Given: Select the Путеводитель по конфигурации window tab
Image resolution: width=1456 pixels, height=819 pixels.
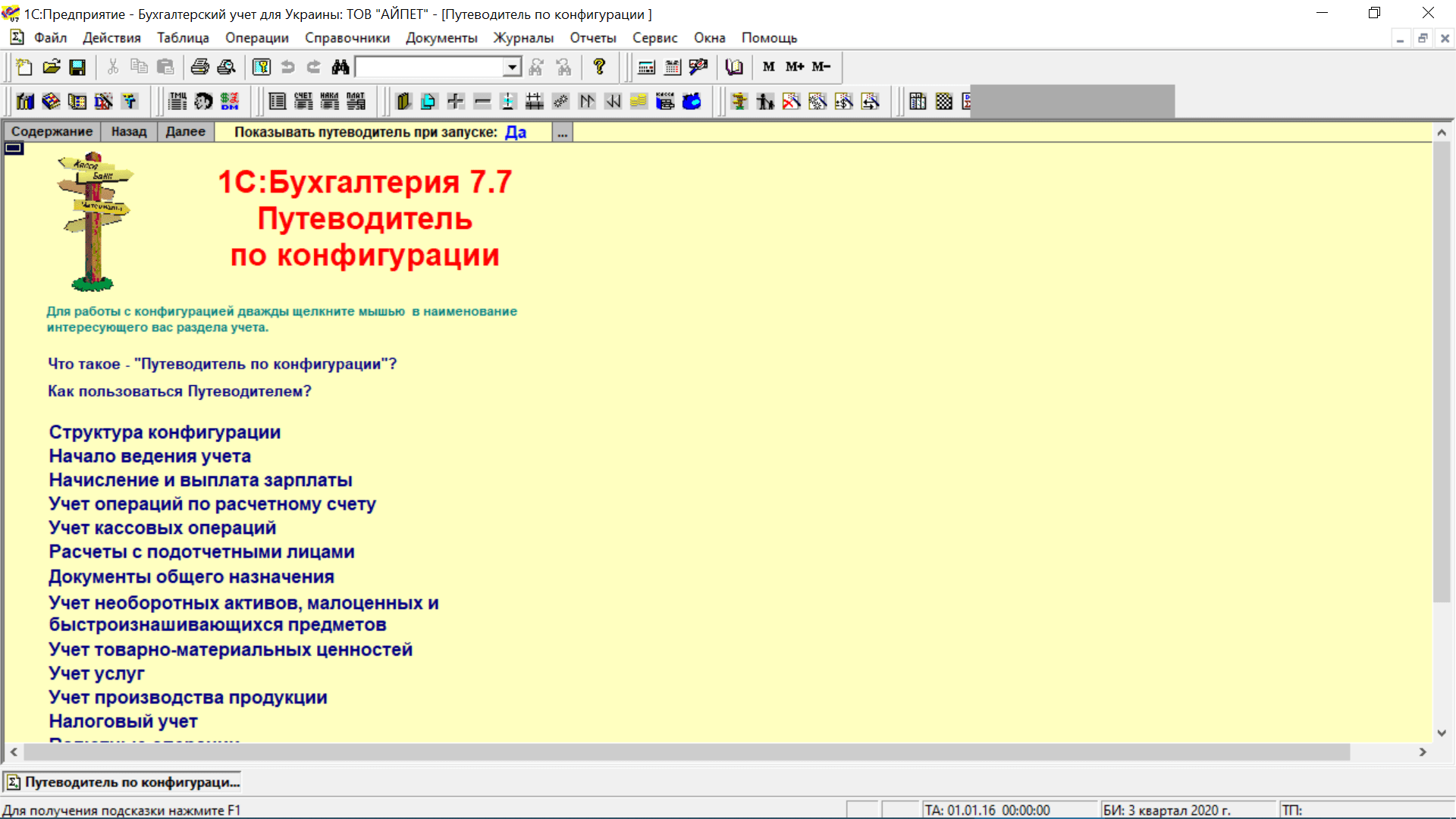Looking at the screenshot, I should coord(123,782).
